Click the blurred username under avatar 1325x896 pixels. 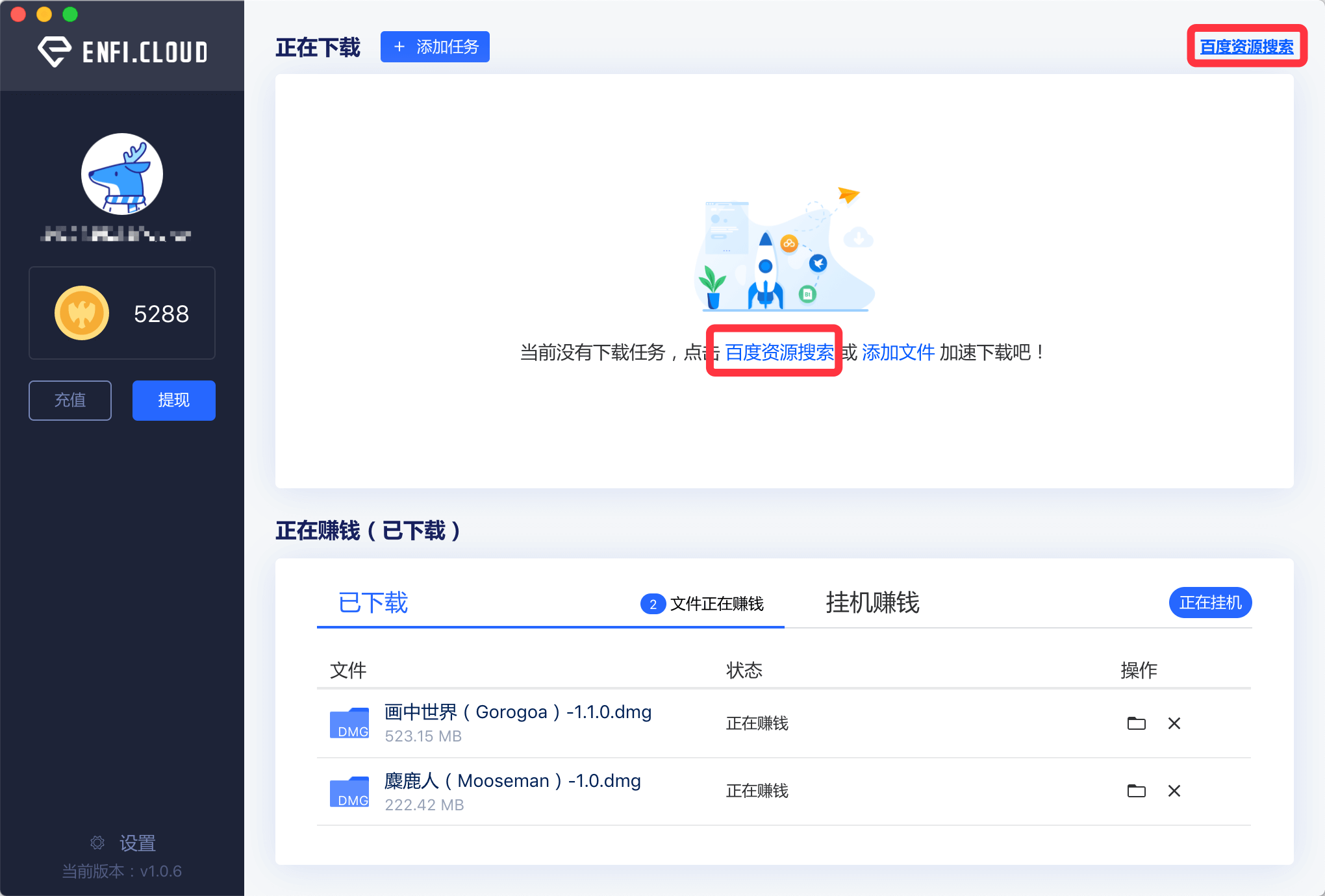tap(116, 234)
